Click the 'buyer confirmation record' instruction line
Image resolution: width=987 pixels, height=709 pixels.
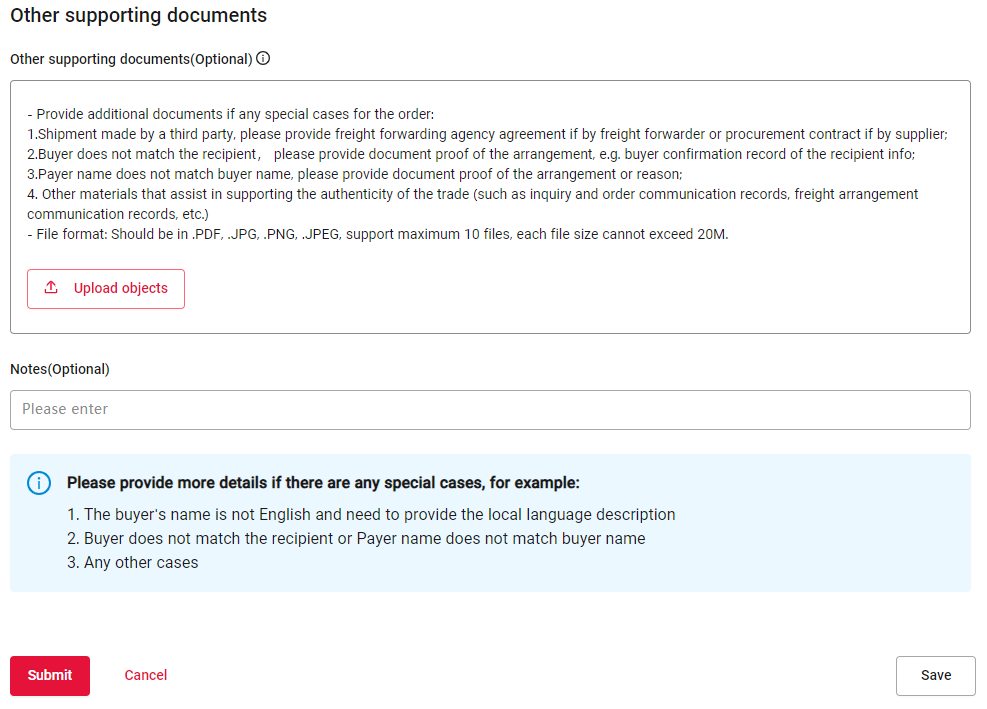(x=471, y=154)
